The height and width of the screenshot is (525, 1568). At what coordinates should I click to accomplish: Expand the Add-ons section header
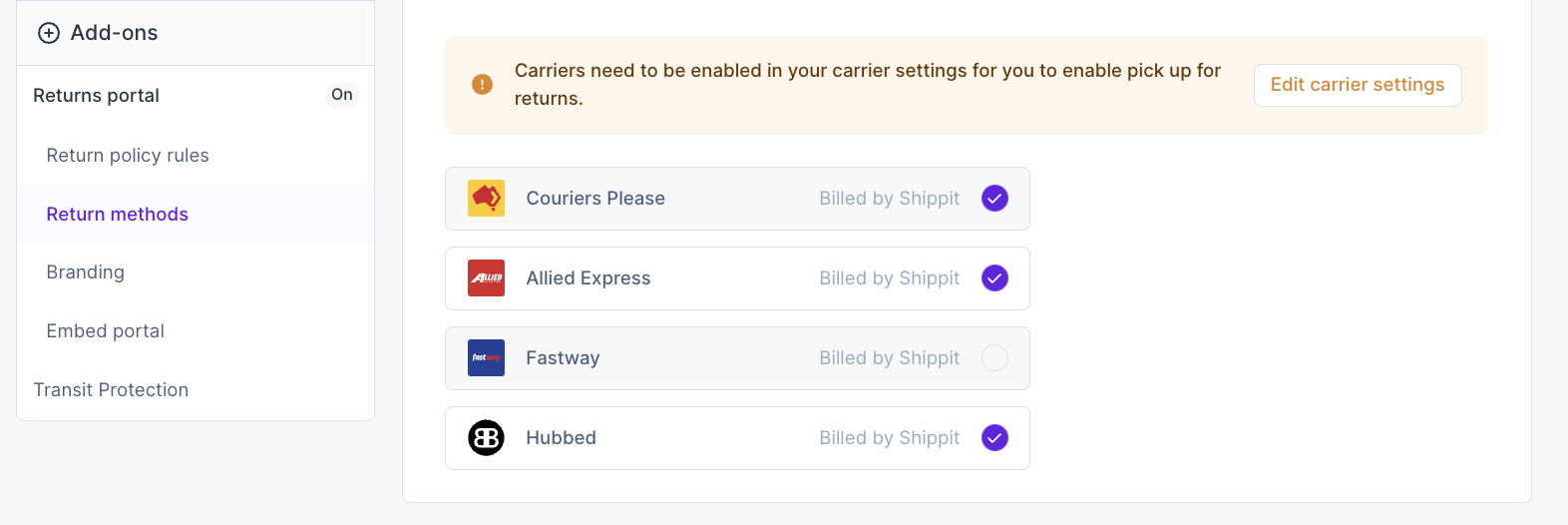[x=114, y=33]
